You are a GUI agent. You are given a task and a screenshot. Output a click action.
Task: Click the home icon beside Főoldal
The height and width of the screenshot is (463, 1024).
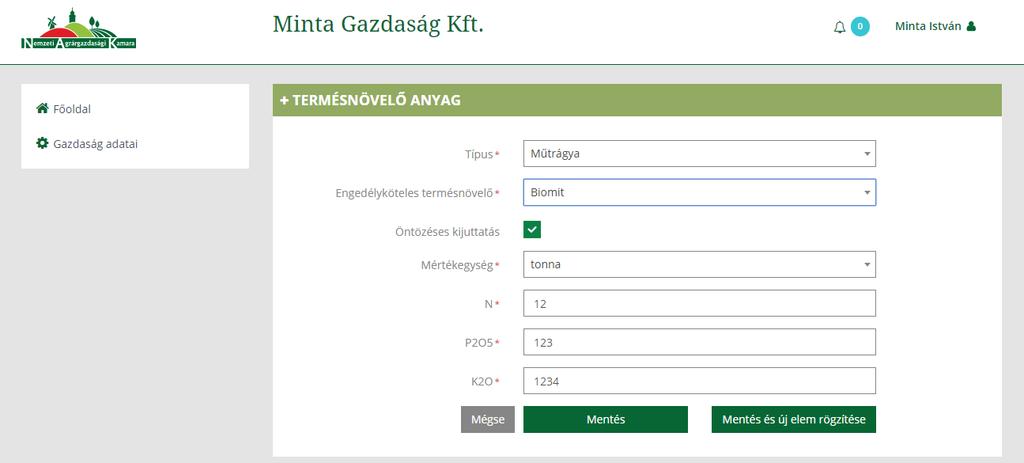pos(42,108)
